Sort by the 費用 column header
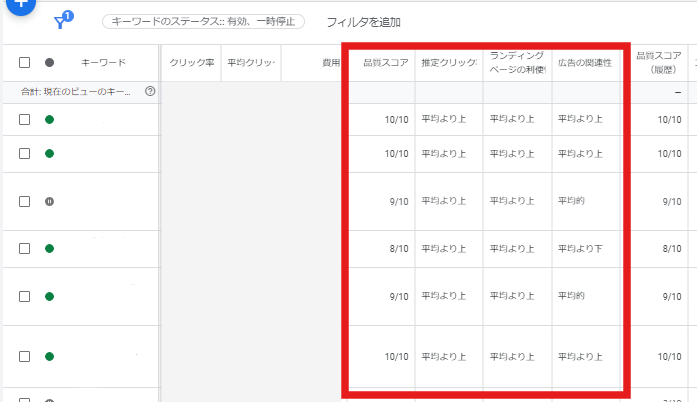697x402 pixels. pos(331,63)
